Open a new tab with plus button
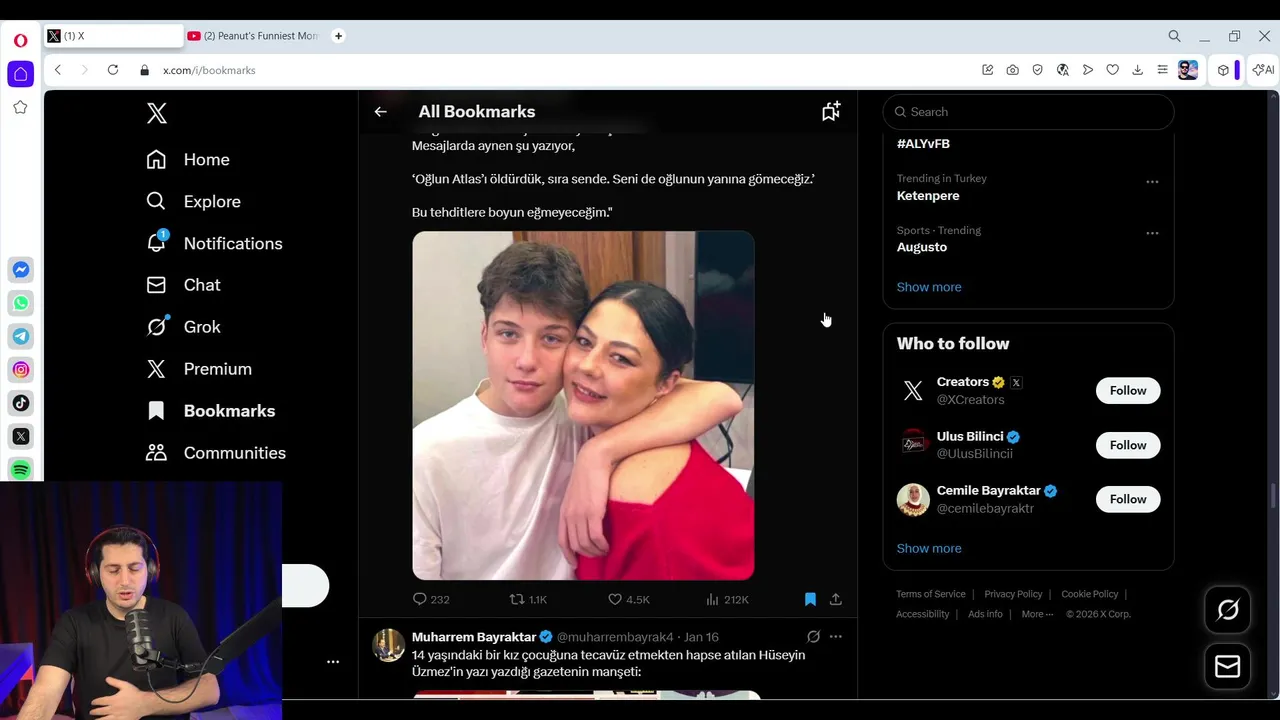Image resolution: width=1280 pixels, height=720 pixels. pos(338,36)
